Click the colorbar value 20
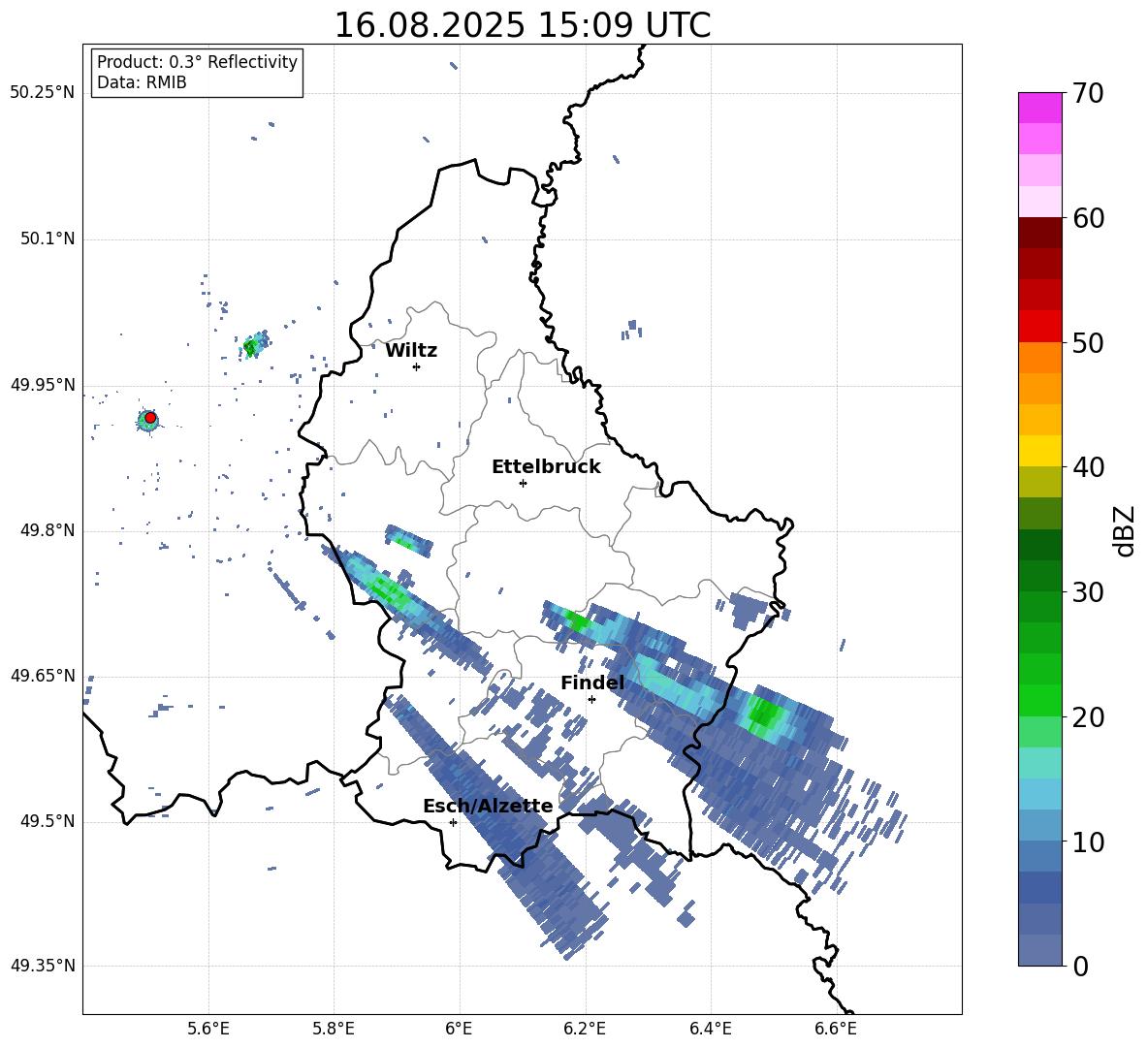Viewport: 1148px width, 1048px height. point(1088,717)
